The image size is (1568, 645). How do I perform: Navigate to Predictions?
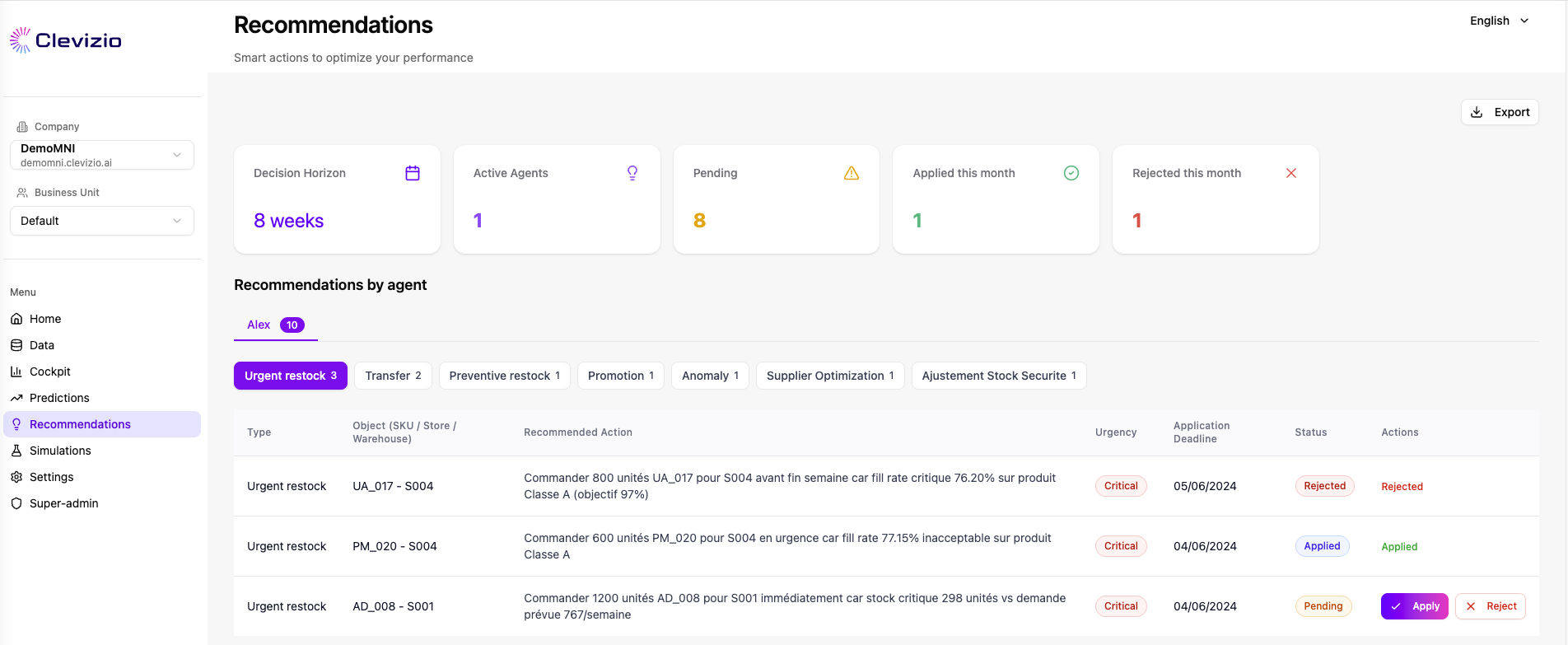(102, 398)
